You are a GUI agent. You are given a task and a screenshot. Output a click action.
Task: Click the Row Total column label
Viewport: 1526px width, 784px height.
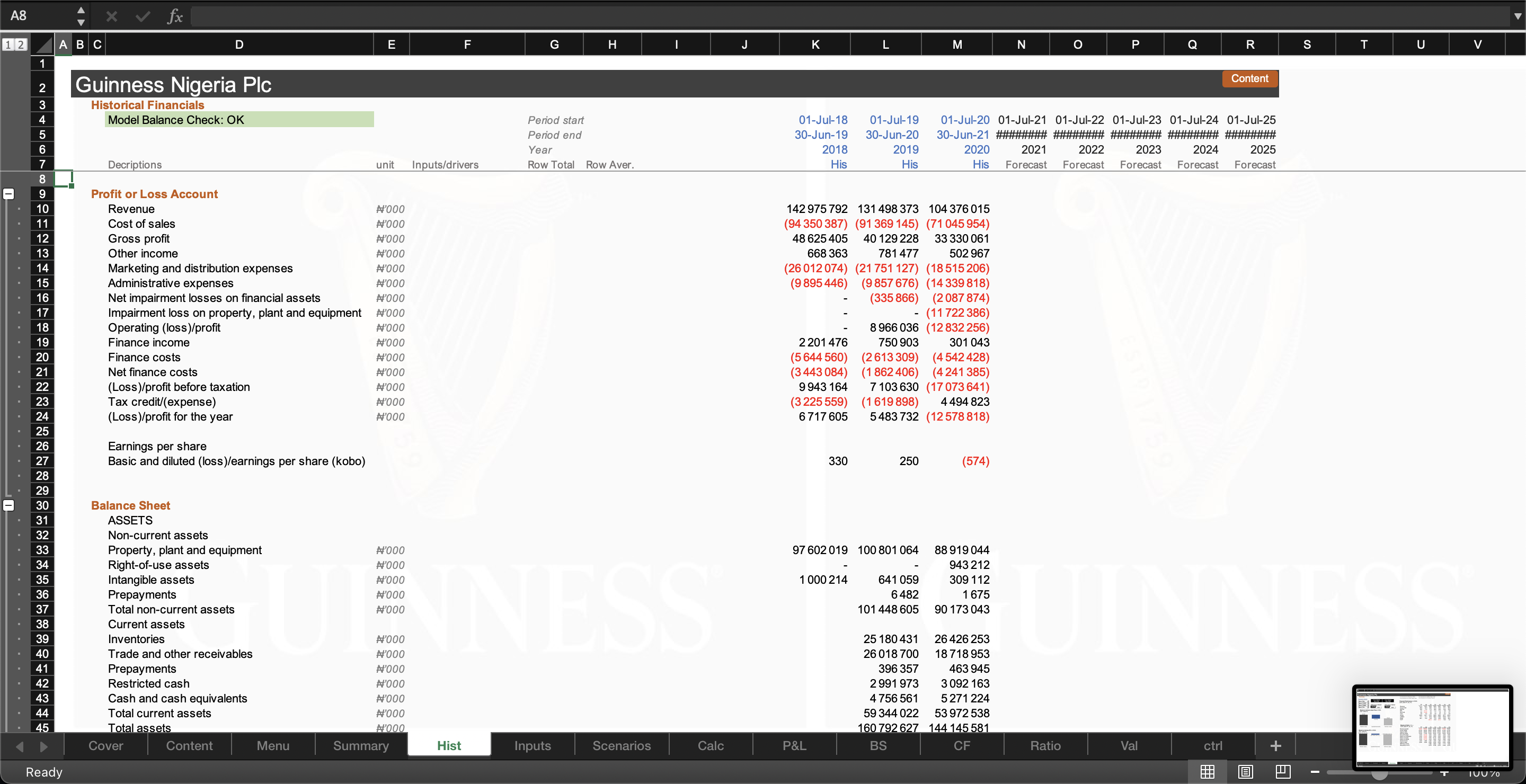[x=551, y=164]
